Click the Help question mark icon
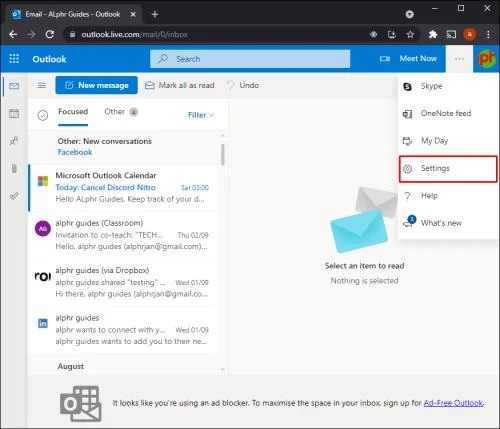500x429 pixels. click(x=407, y=196)
